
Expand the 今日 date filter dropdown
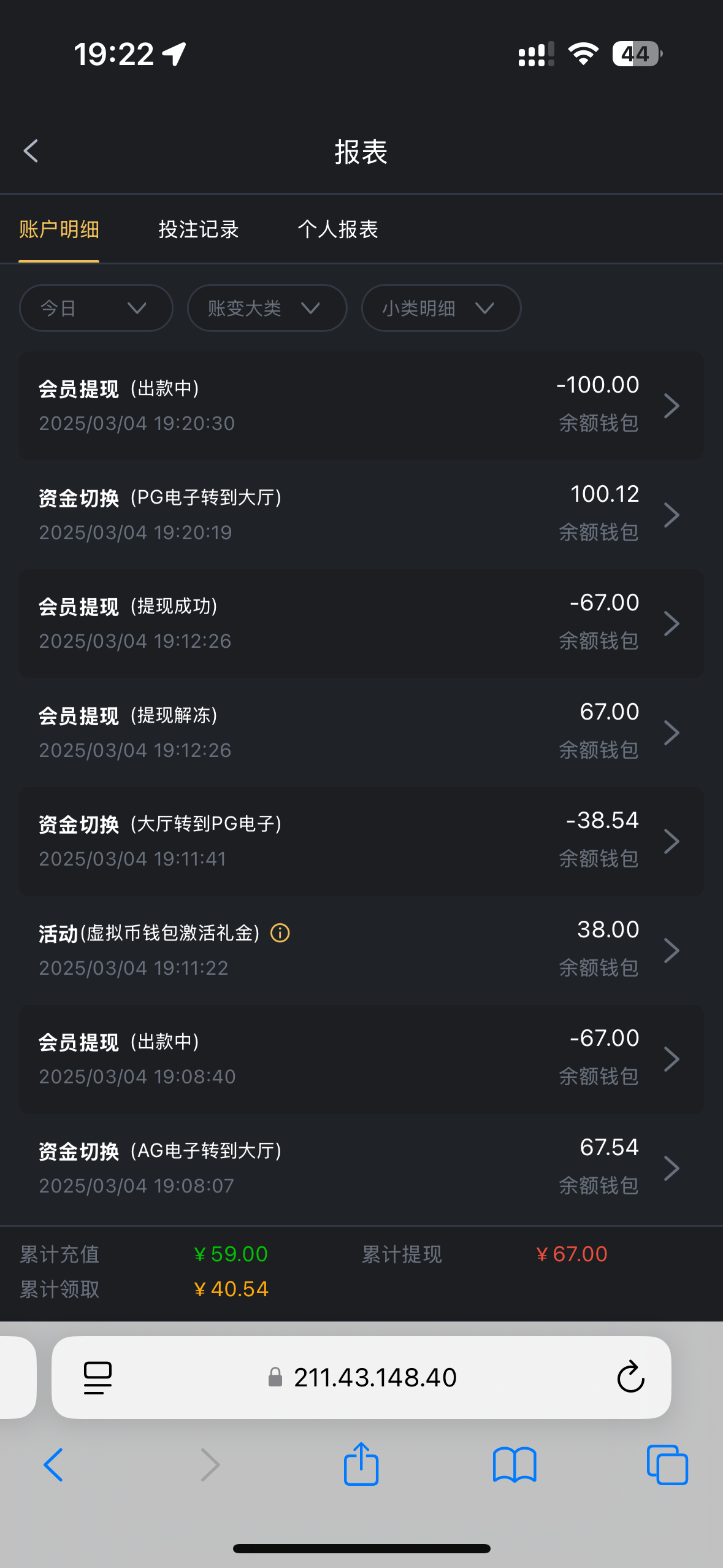(96, 308)
